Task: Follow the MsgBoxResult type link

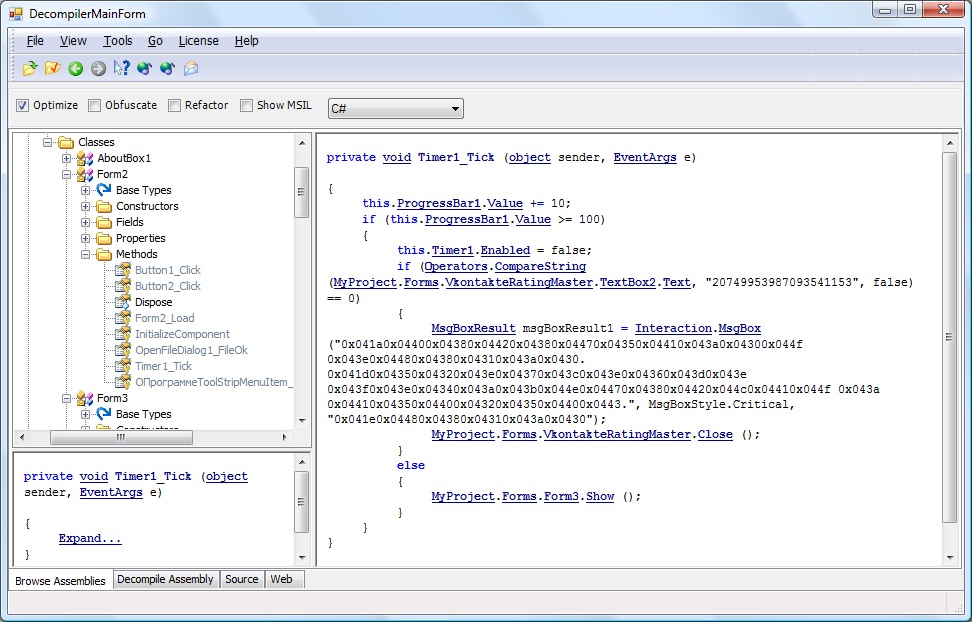Action: coord(474,328)
